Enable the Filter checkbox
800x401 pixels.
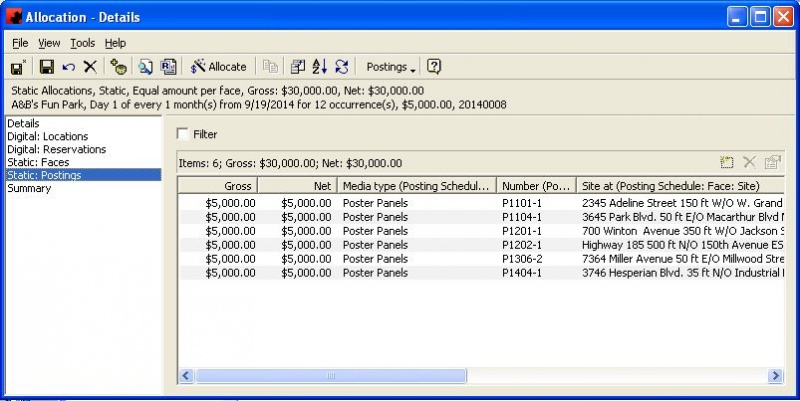pos(182,134)
